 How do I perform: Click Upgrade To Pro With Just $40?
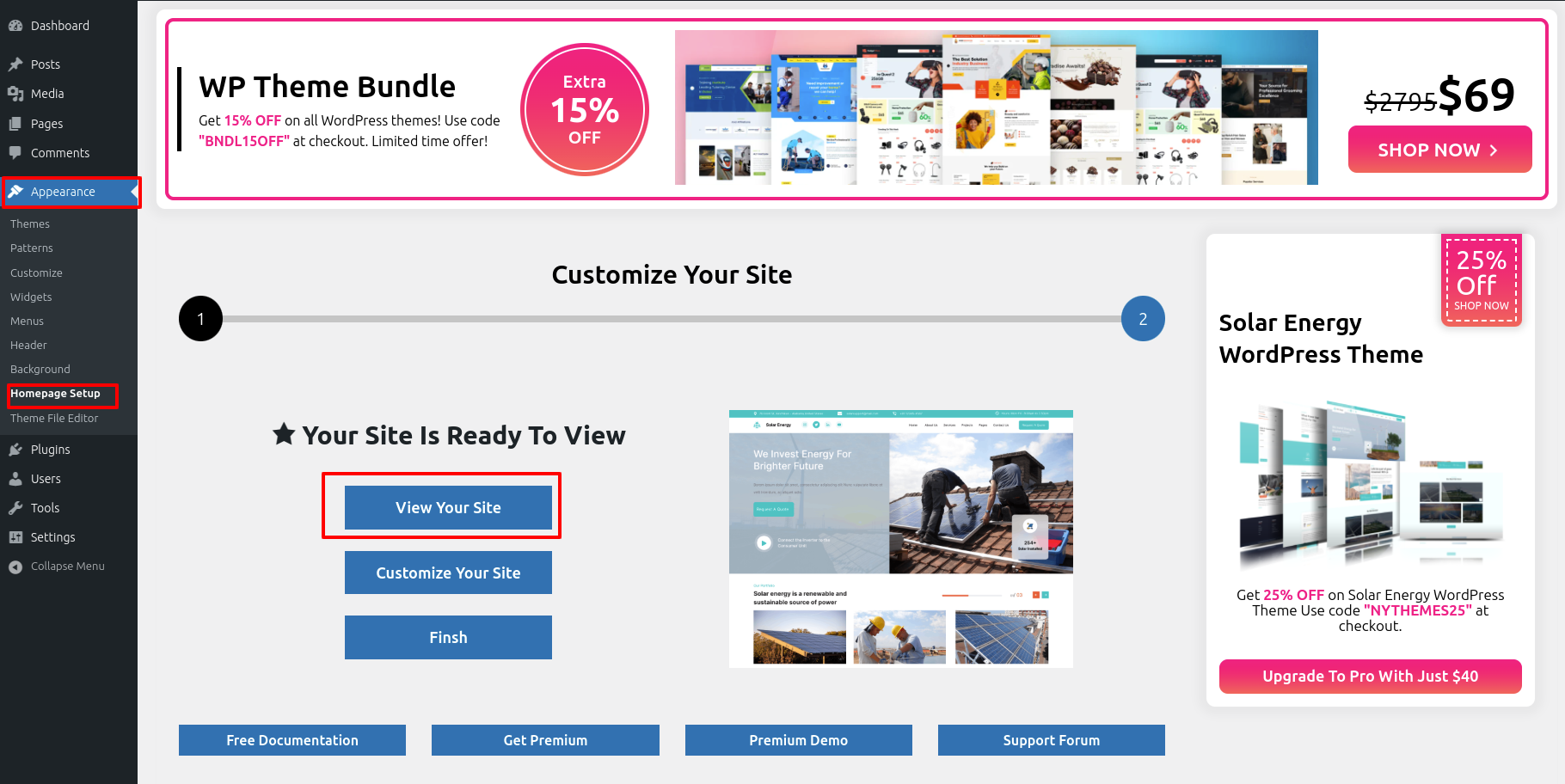[x=1371, y=677]
